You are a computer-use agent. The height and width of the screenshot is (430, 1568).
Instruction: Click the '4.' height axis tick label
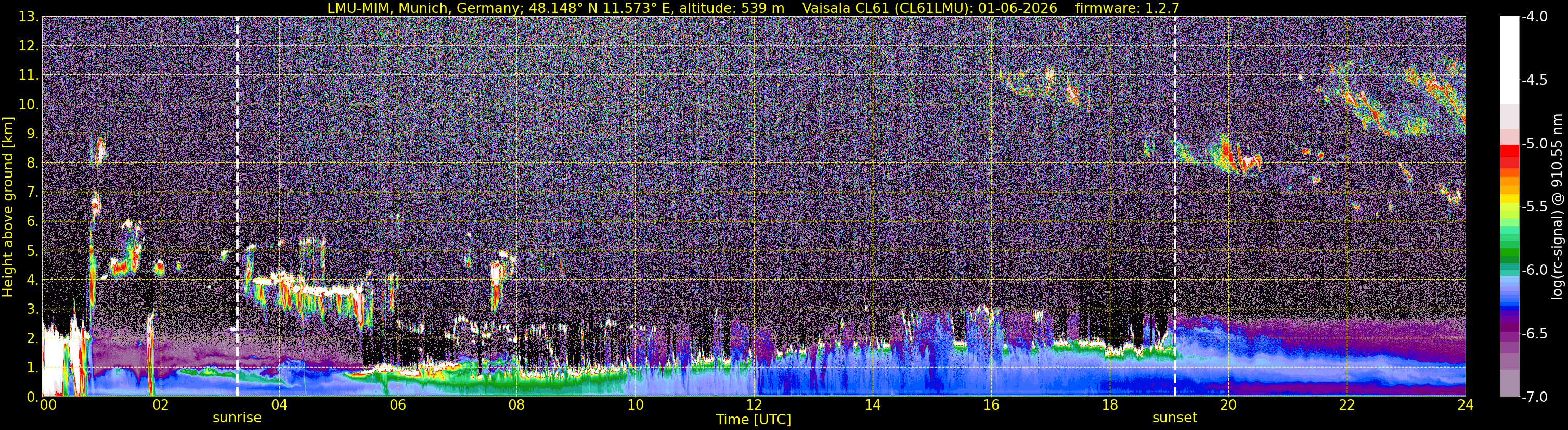click(x=32, y=280)
